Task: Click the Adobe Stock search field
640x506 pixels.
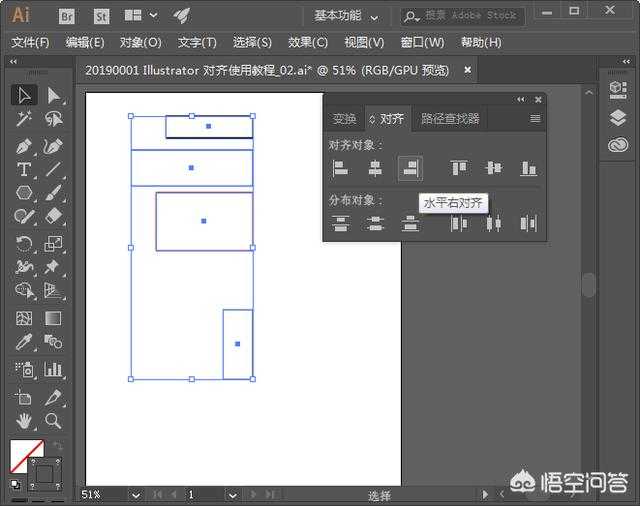Action: point(462,16)
